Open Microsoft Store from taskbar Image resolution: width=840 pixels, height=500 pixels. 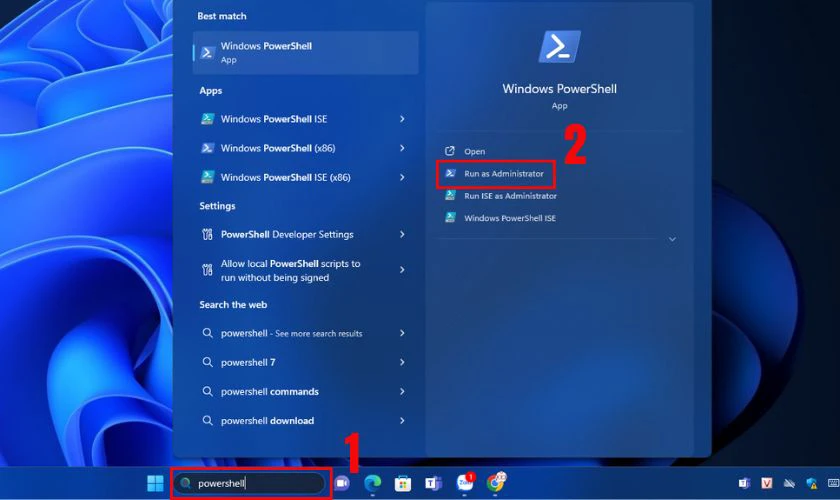tap(403, 484)
